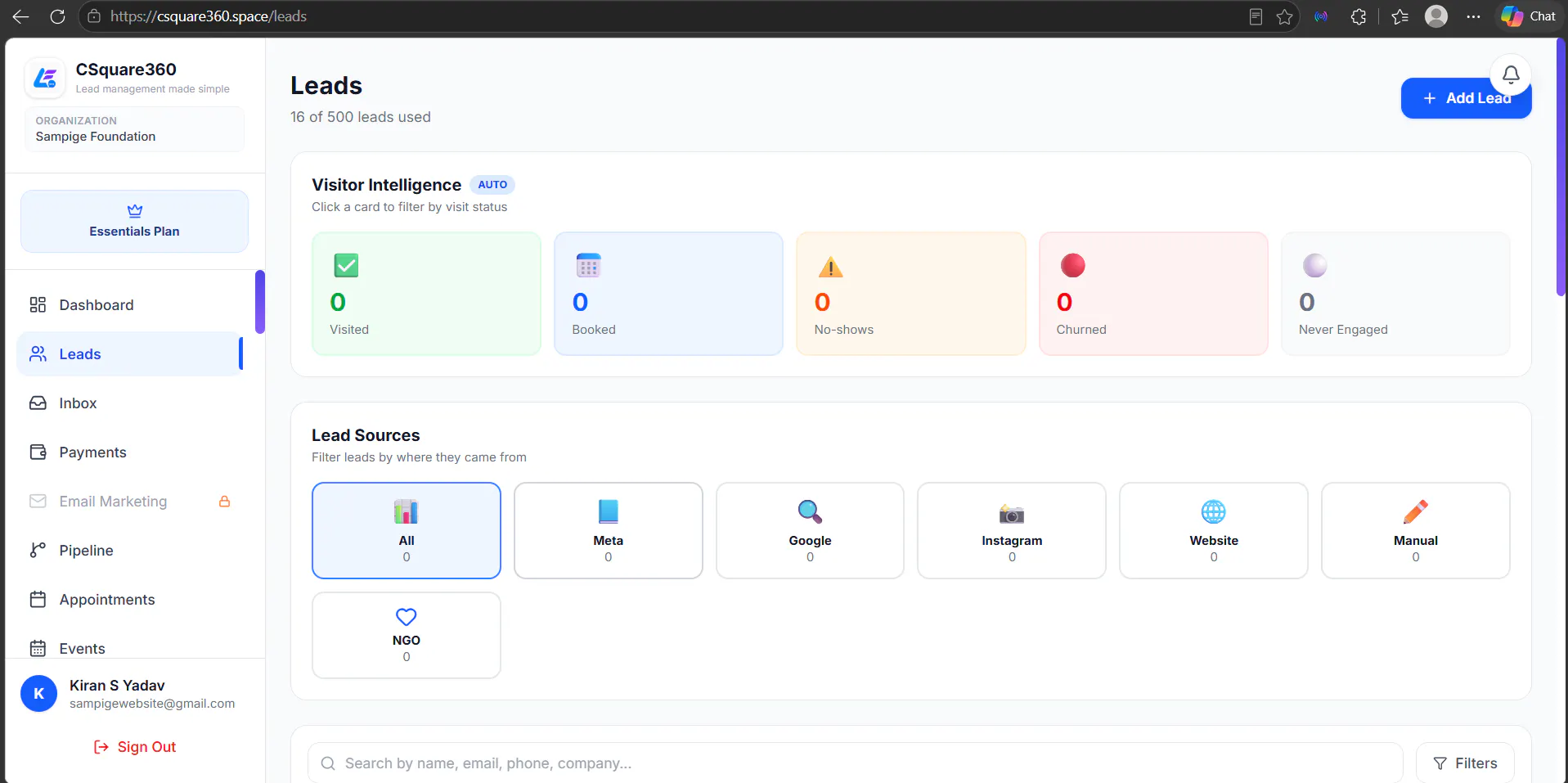Image resolution: width=1568 pixels, height=783 pixels.
Task: Open Email Marketing in the sidebar
Action: click(131, 502)
